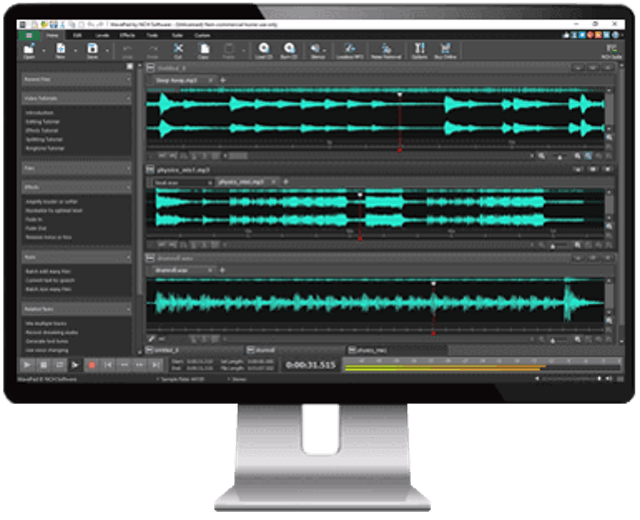This screenshot has width=640, height=520.
Task: Click the Play button in transport bar
Action: 27,365
